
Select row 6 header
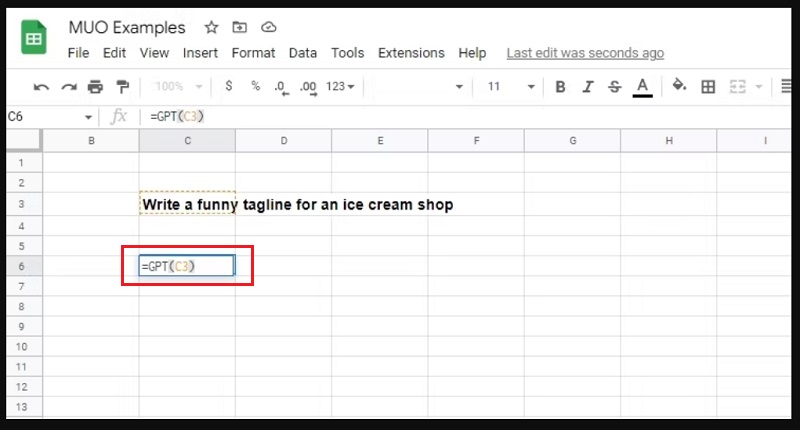[24, 266]
